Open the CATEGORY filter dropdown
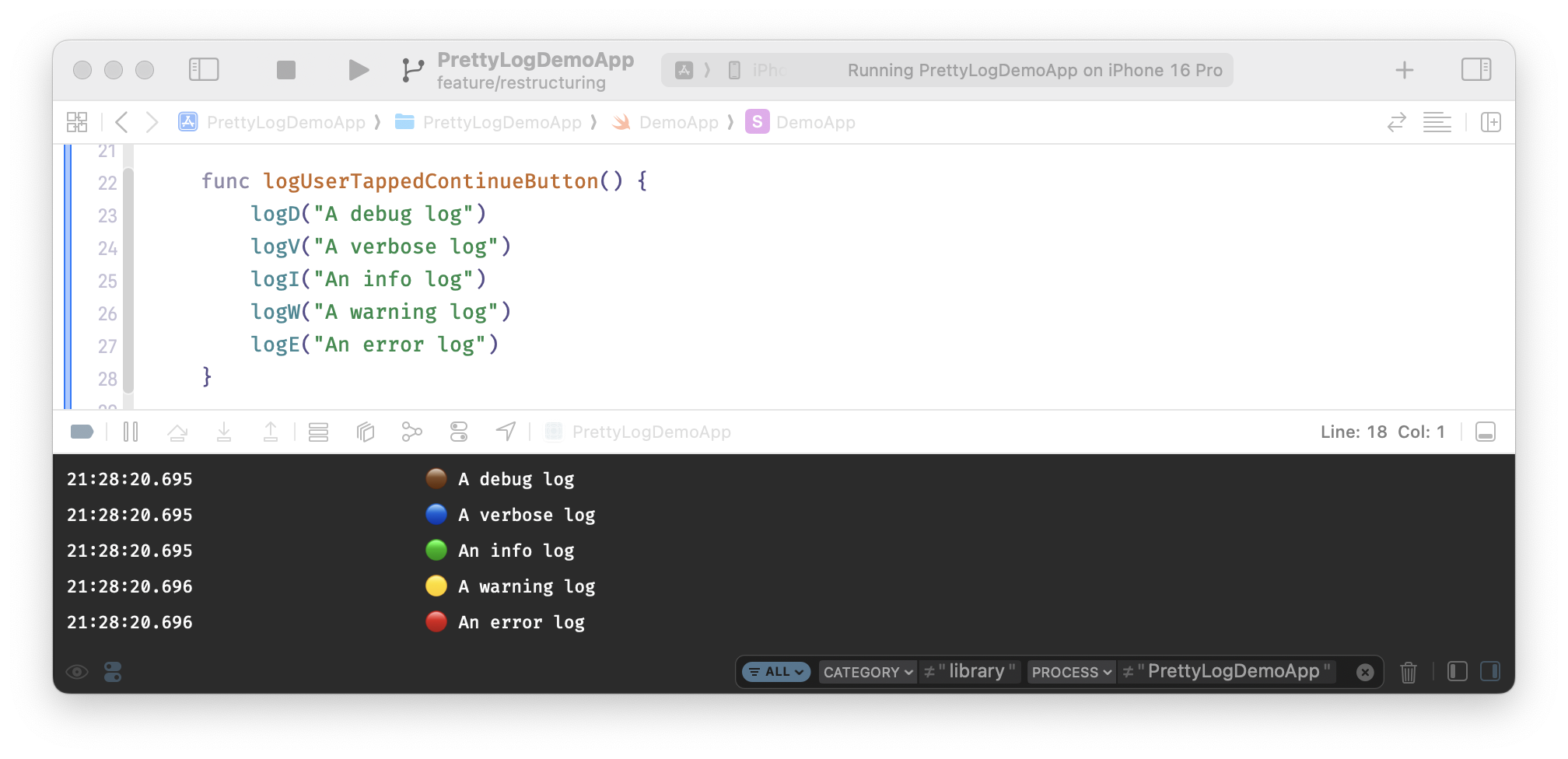Screen dimensions: 1568x759 click(868, 672)
